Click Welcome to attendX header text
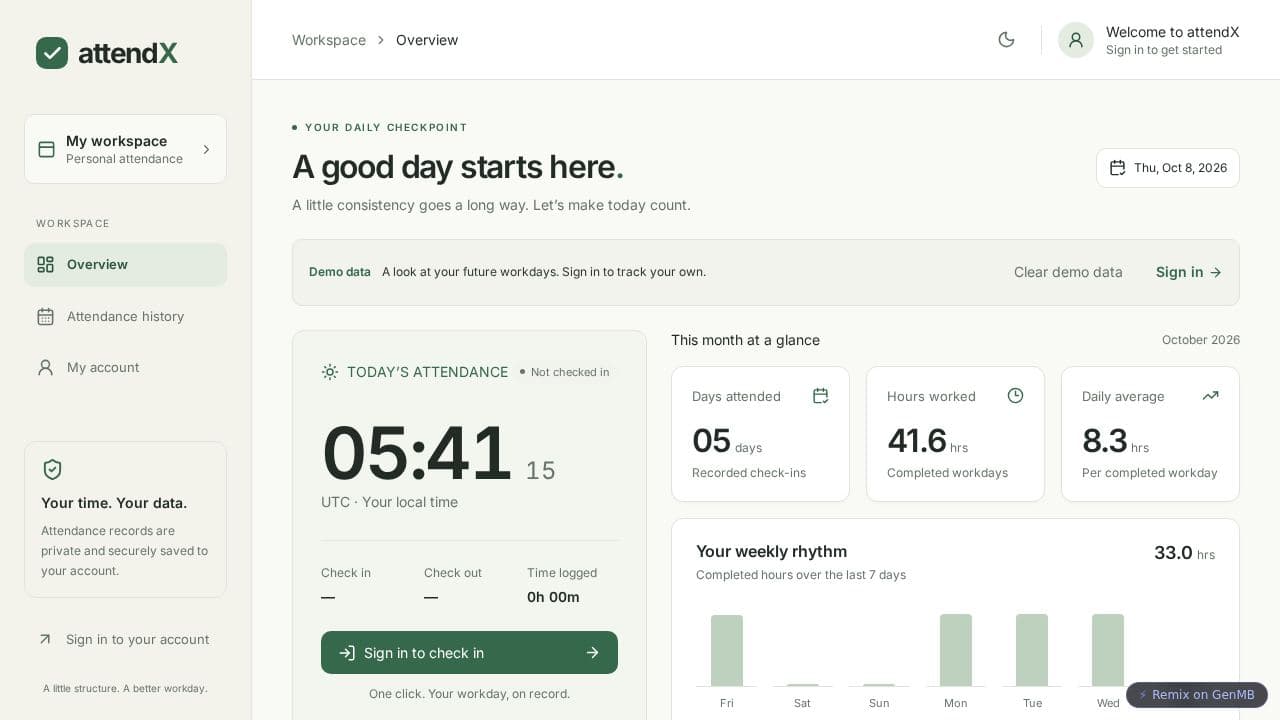The width and height of the screenshot is (1280, 720). (x=1173, y=32)
